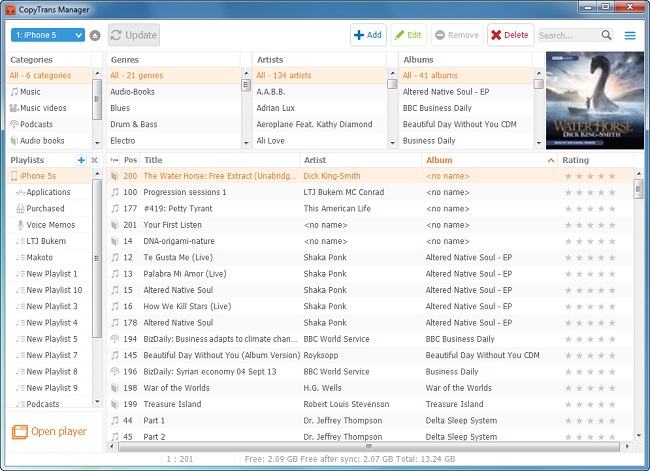Open the Applications playlist
Image resolution: width=650 pixels, height=471 pixels.
(x=49, y=192)
